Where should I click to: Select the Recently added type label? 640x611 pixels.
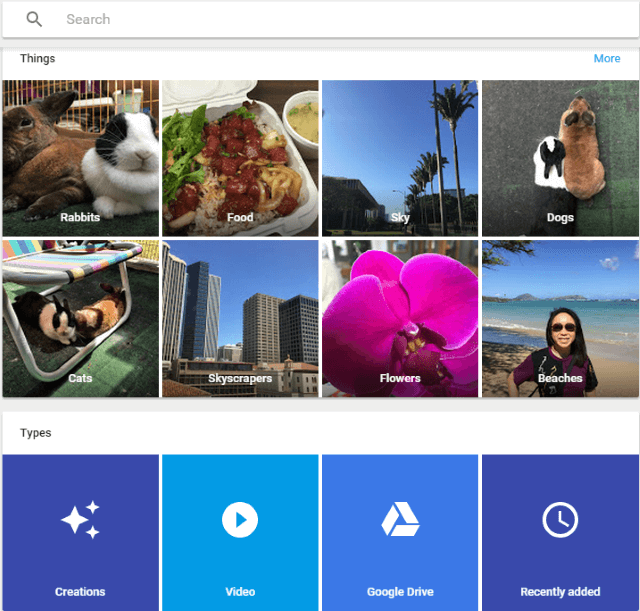560,592
